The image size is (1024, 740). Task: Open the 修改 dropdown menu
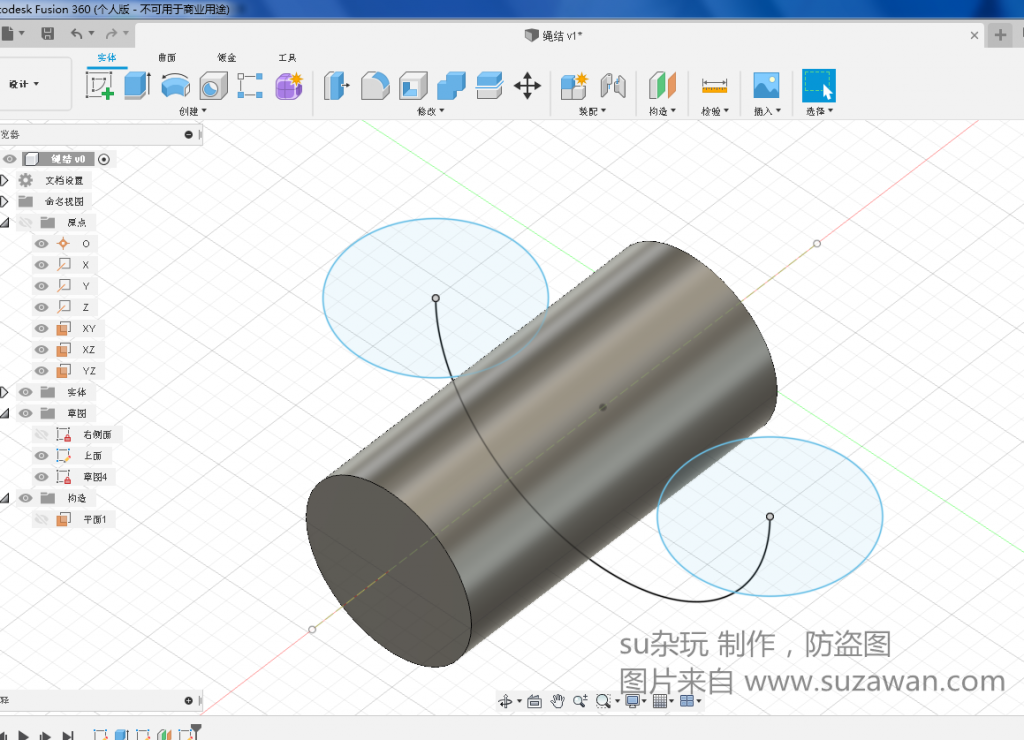(431, 111)
